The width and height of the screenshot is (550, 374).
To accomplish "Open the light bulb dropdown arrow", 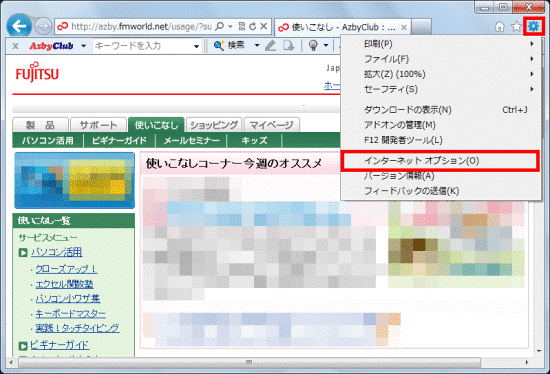I will pos(326,46).
